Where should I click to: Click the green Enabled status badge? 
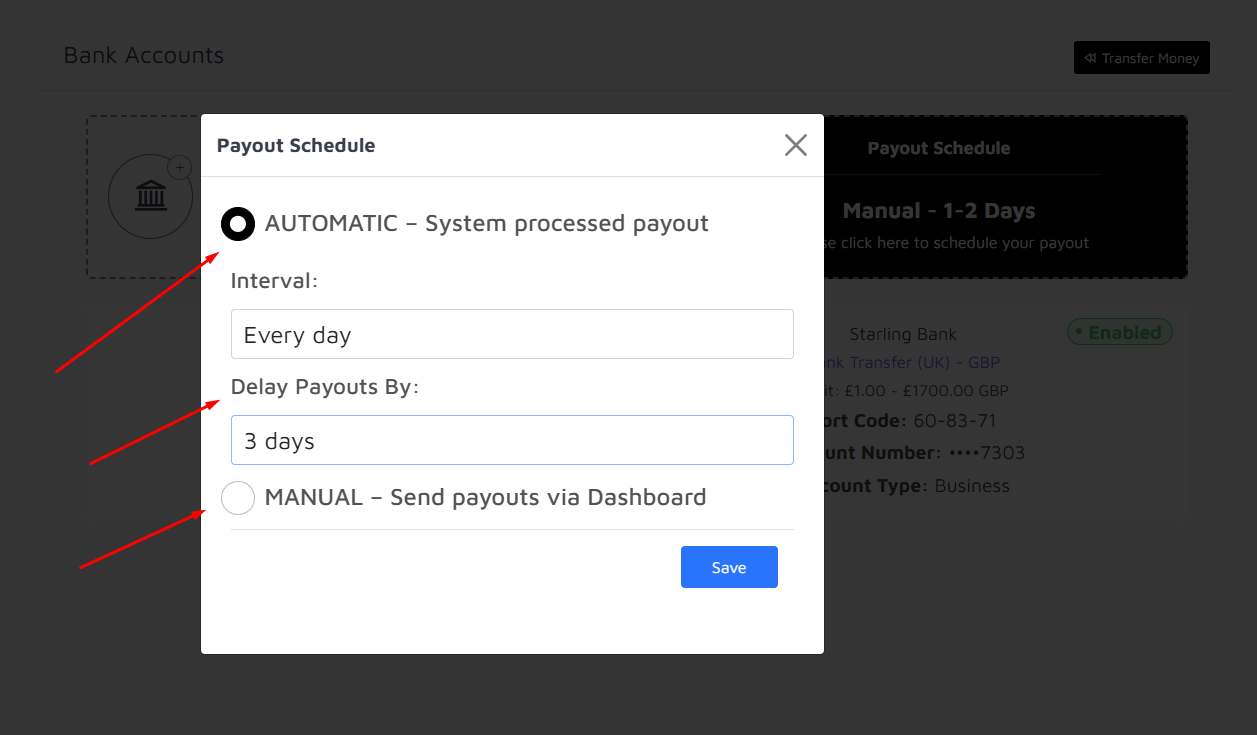(1119, 333)
